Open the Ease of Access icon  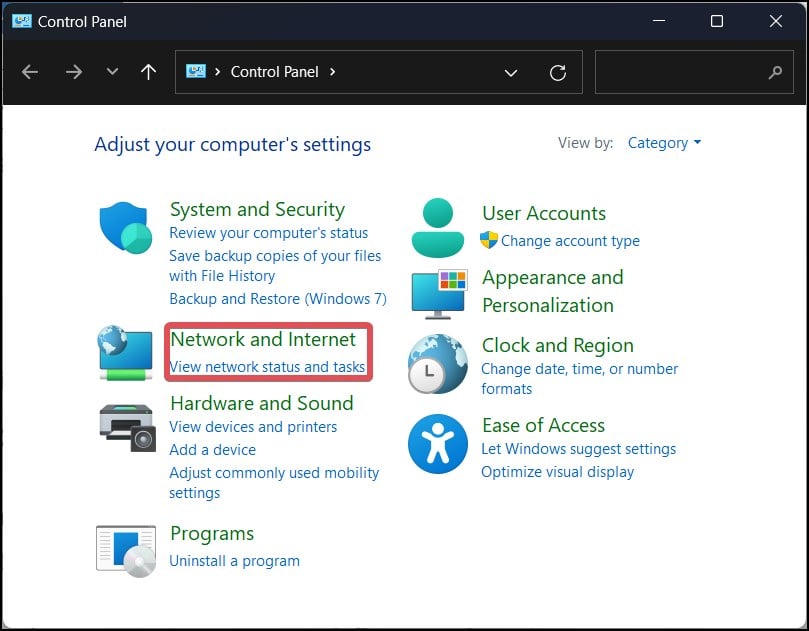coord(438,444)
